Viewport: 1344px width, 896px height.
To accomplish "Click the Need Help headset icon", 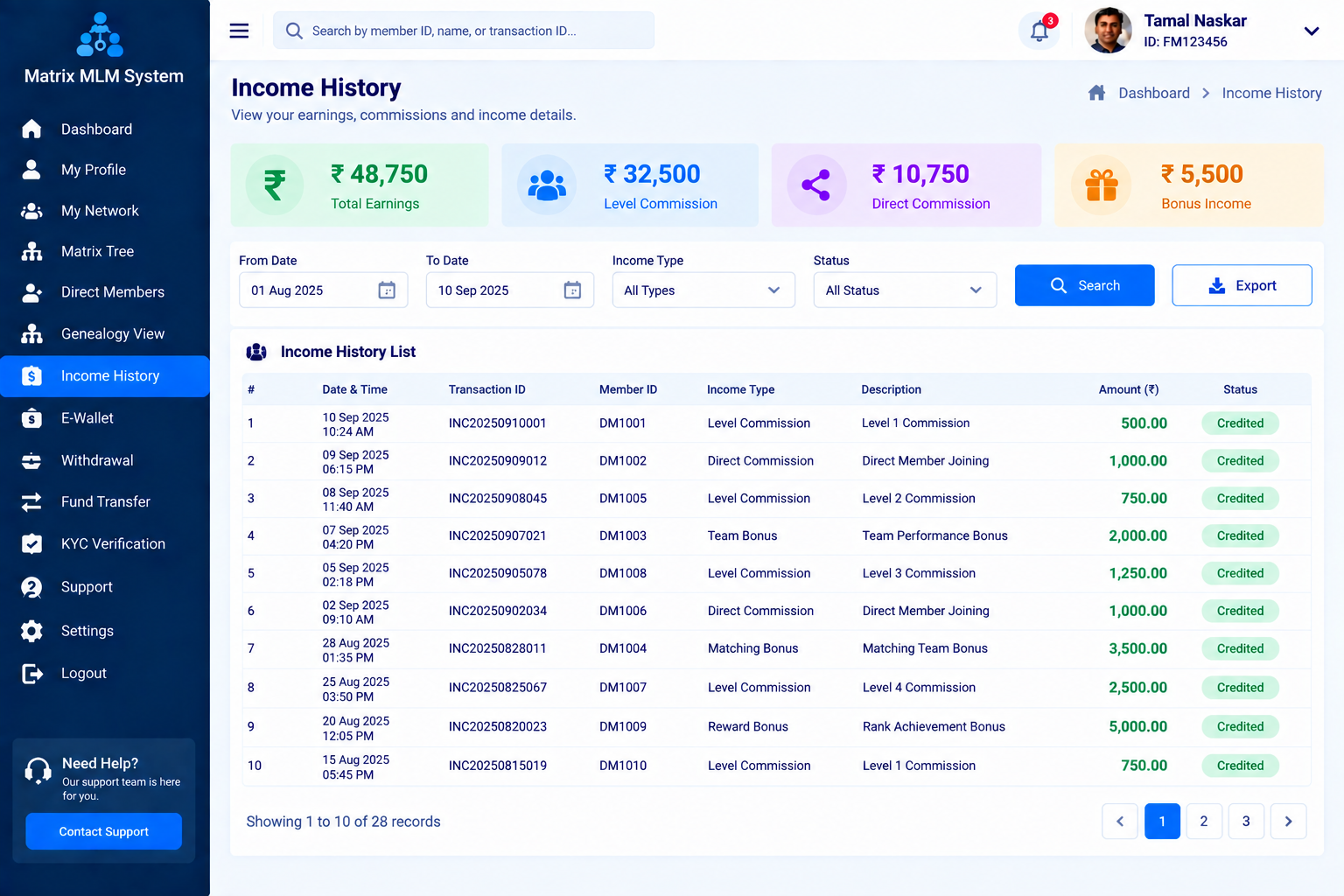I will coord(38,771).
